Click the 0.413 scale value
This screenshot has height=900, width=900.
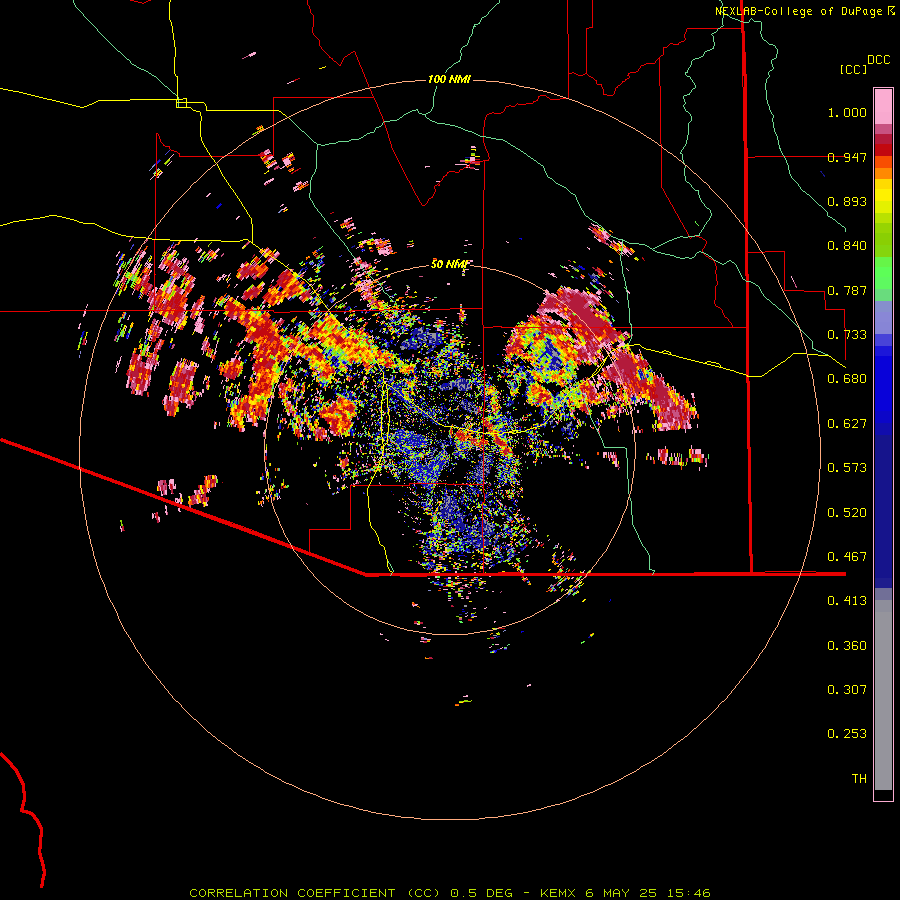847,601
